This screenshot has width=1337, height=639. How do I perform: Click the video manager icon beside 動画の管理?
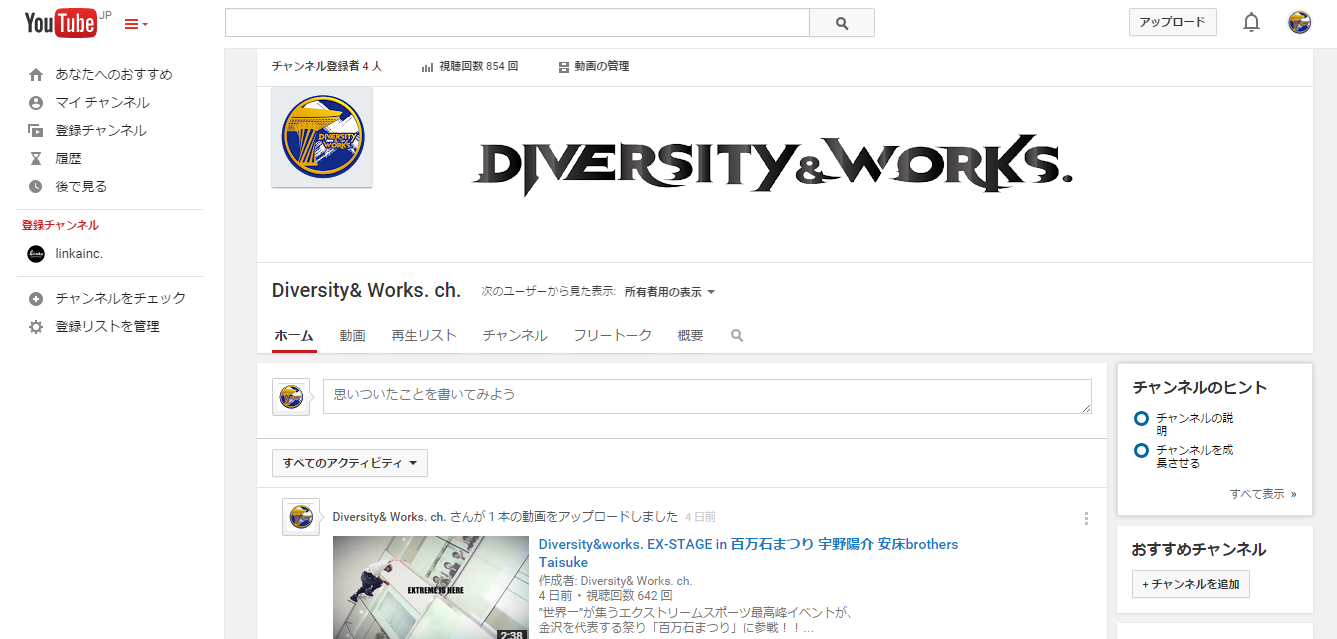click(564, 67)
